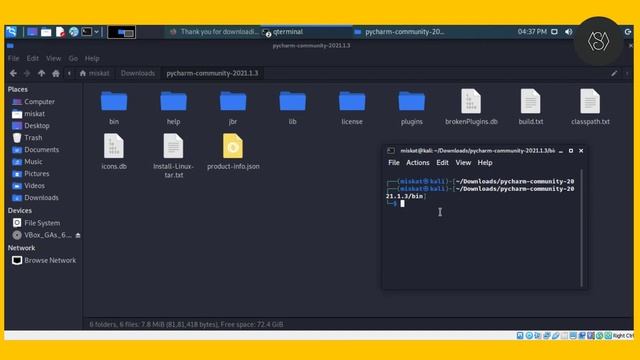This screenshot has height=360, width=640.
Task: Open the terminal window Actions menu
Action: pyautogui.click(x=418, y=162)
